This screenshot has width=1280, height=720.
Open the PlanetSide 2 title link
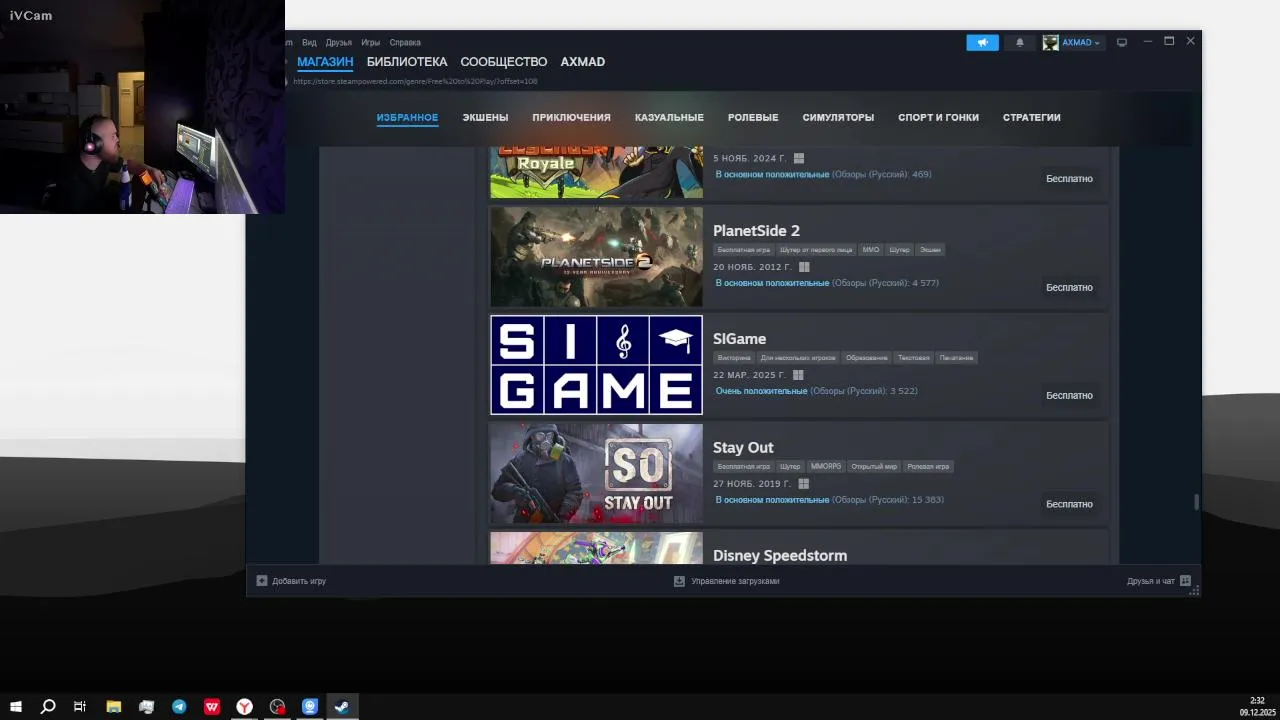[x=756, y=231]
